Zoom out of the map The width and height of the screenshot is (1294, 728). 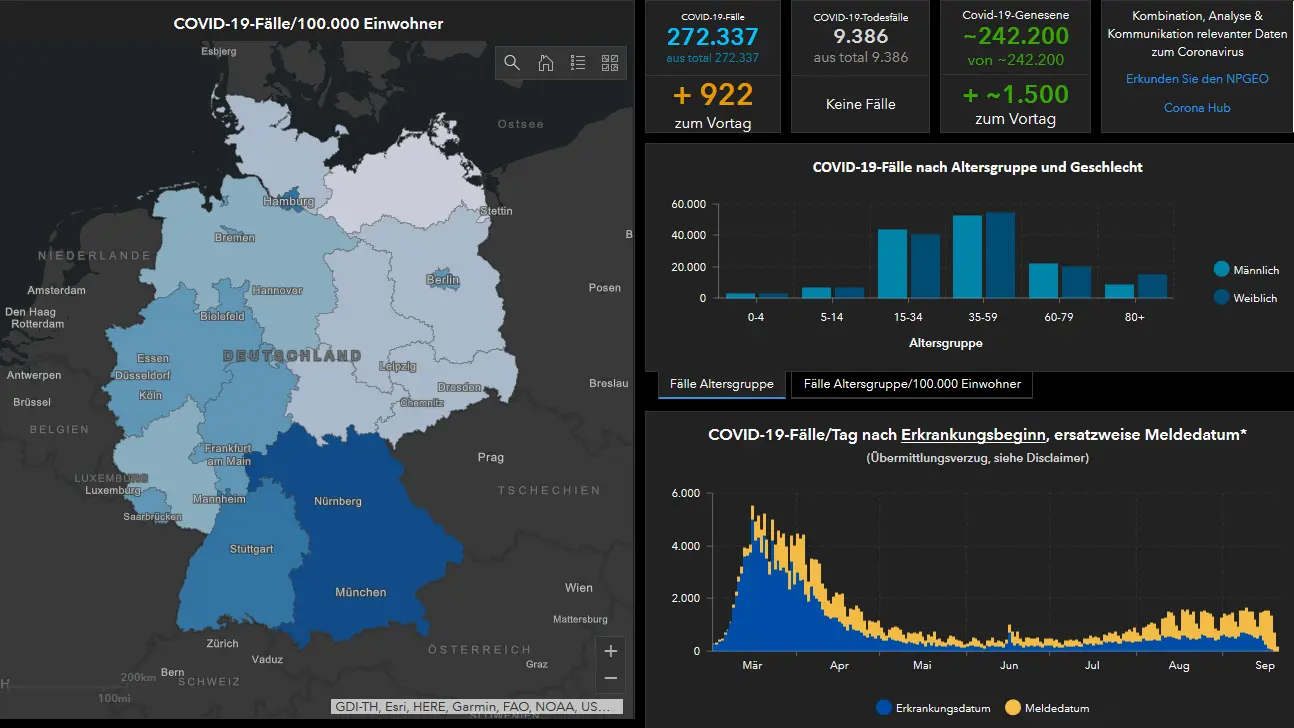tap(611, 678)
